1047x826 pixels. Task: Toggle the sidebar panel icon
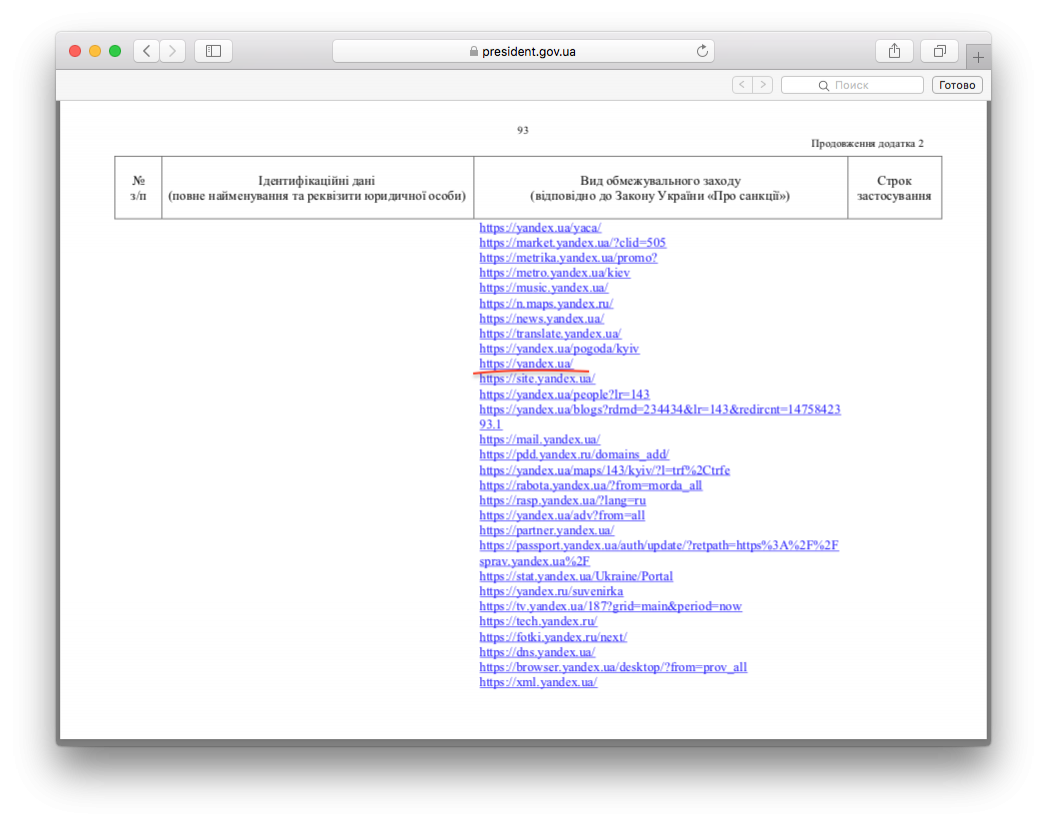click(x=213, y=51)
